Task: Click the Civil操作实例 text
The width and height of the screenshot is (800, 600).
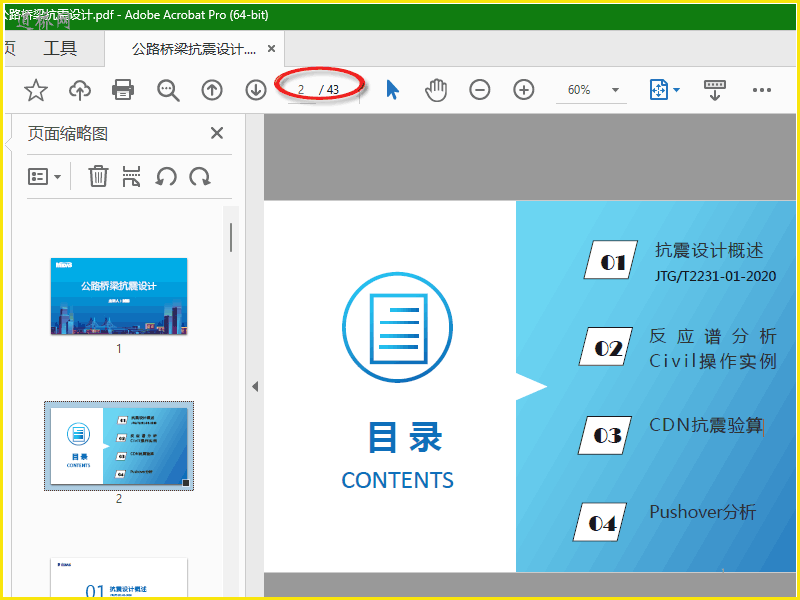Action: [x=713, y=361]
